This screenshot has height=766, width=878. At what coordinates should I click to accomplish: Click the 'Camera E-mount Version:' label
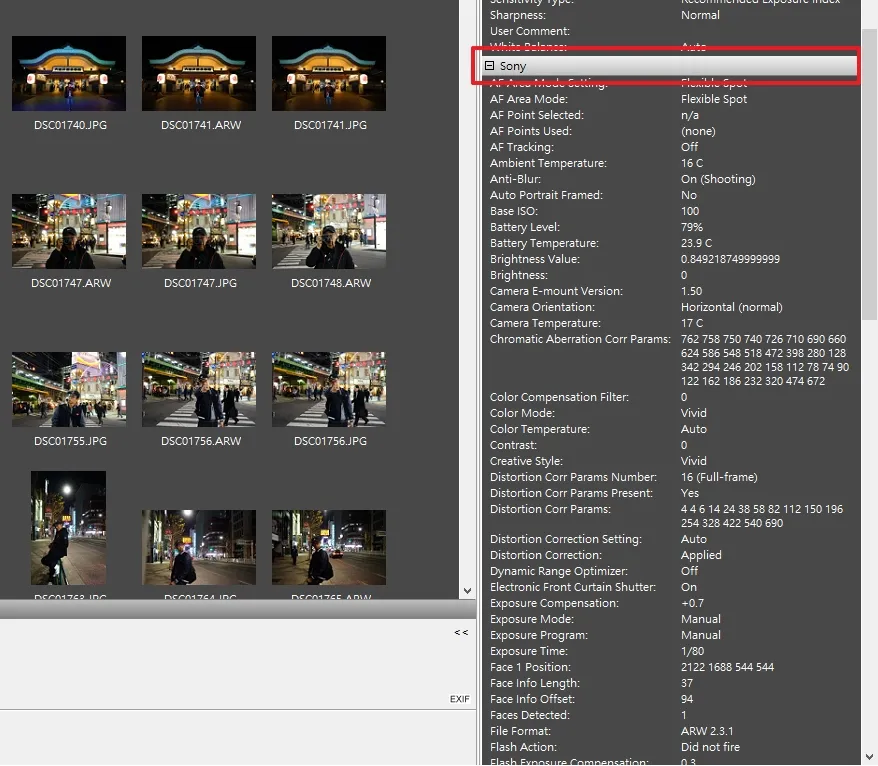pos(556,291)
